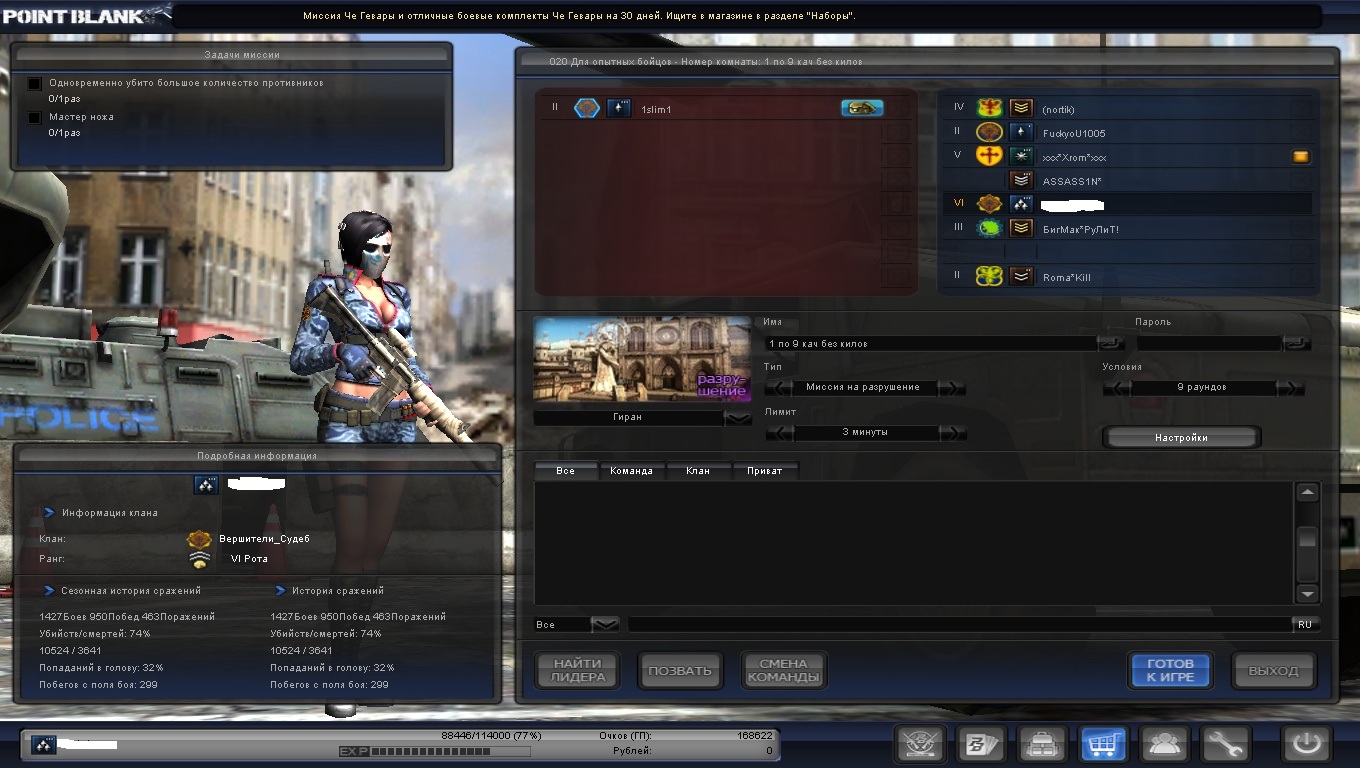Click БигМах°РуЛиТ!'s green clan emblem
Image resolution: width=1360 pixels, height=768 pixels.
989,228
